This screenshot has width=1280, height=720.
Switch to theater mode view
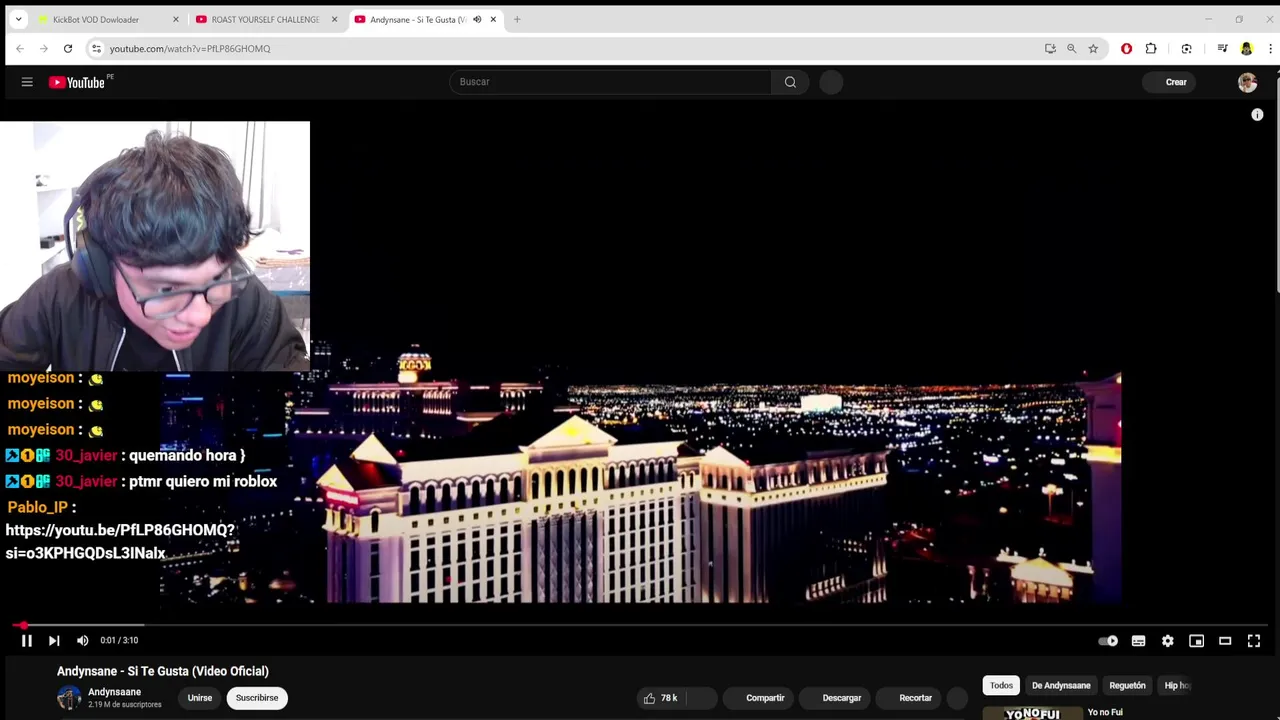pos(1225,641)
